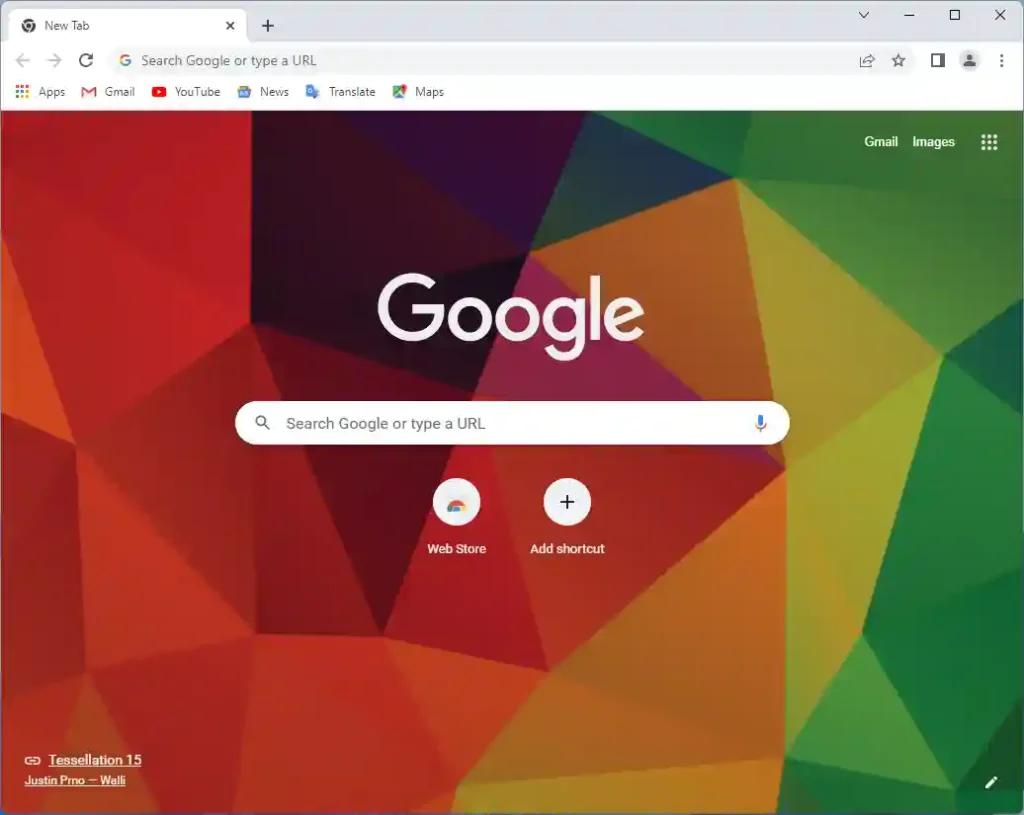The height and width of the screenshot is (815, 1024).
Task: Open the Translate bookmark
Action: pos(340,91)
